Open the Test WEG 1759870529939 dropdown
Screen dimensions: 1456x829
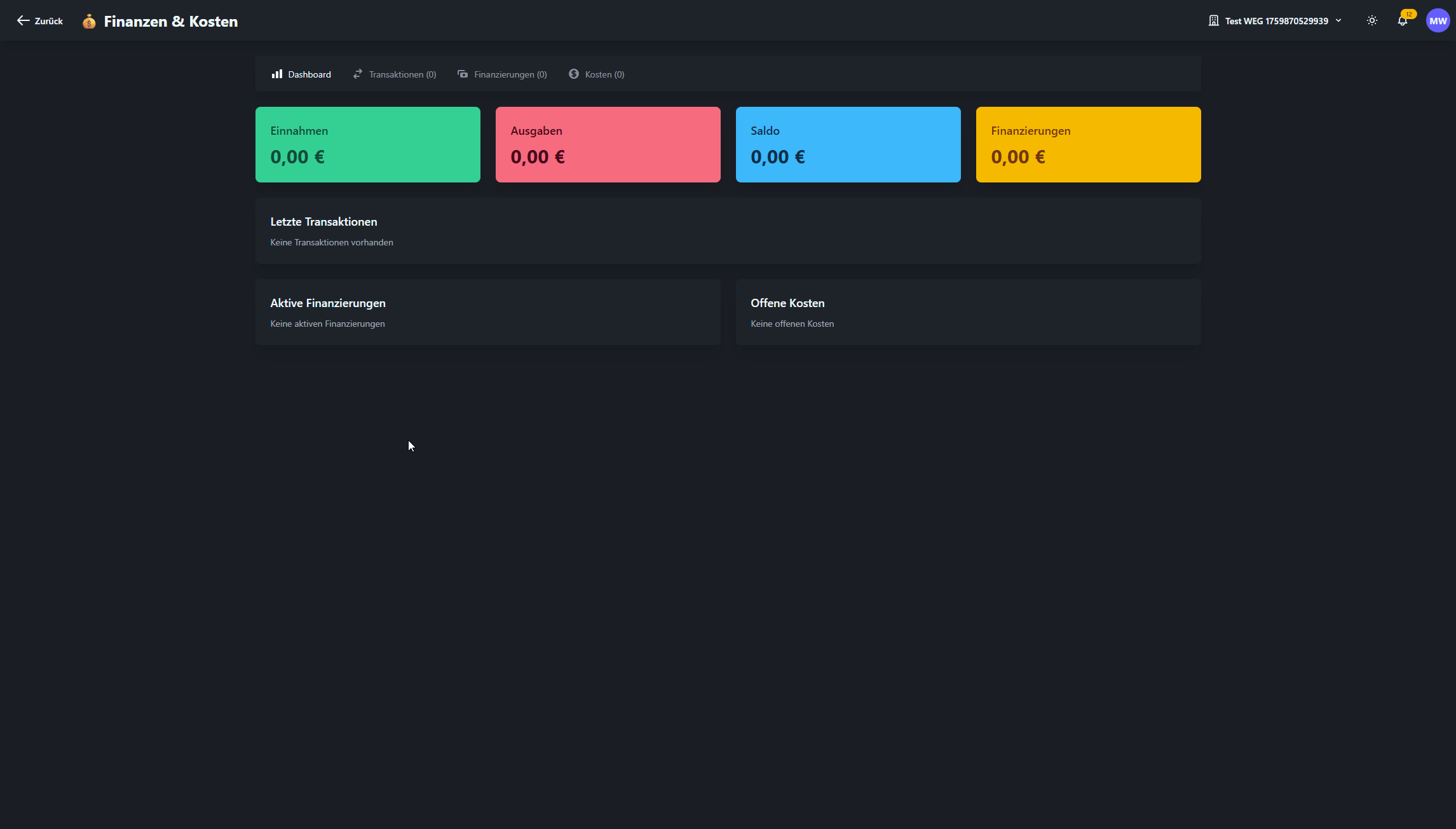[1276, 21]
